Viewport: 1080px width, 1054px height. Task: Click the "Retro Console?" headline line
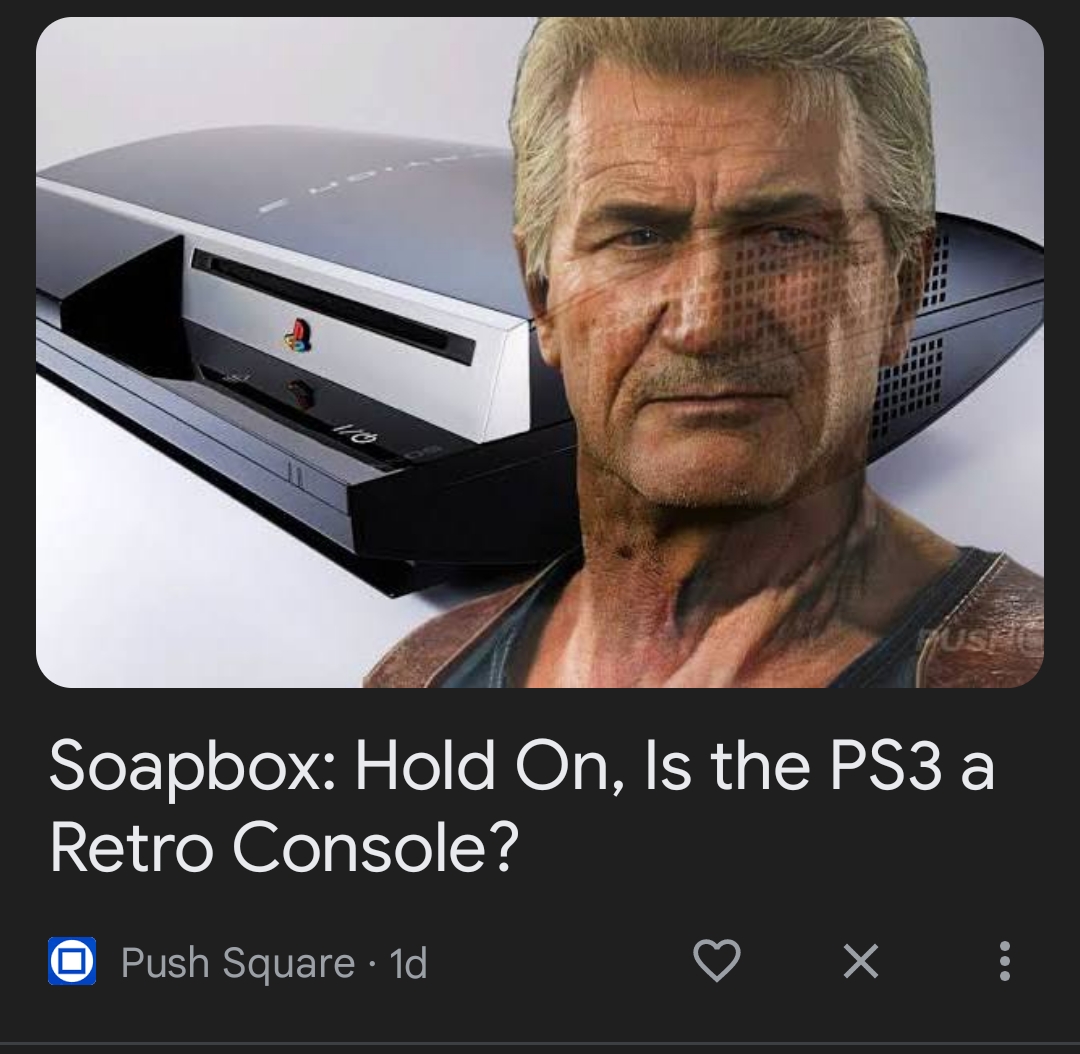284,847
